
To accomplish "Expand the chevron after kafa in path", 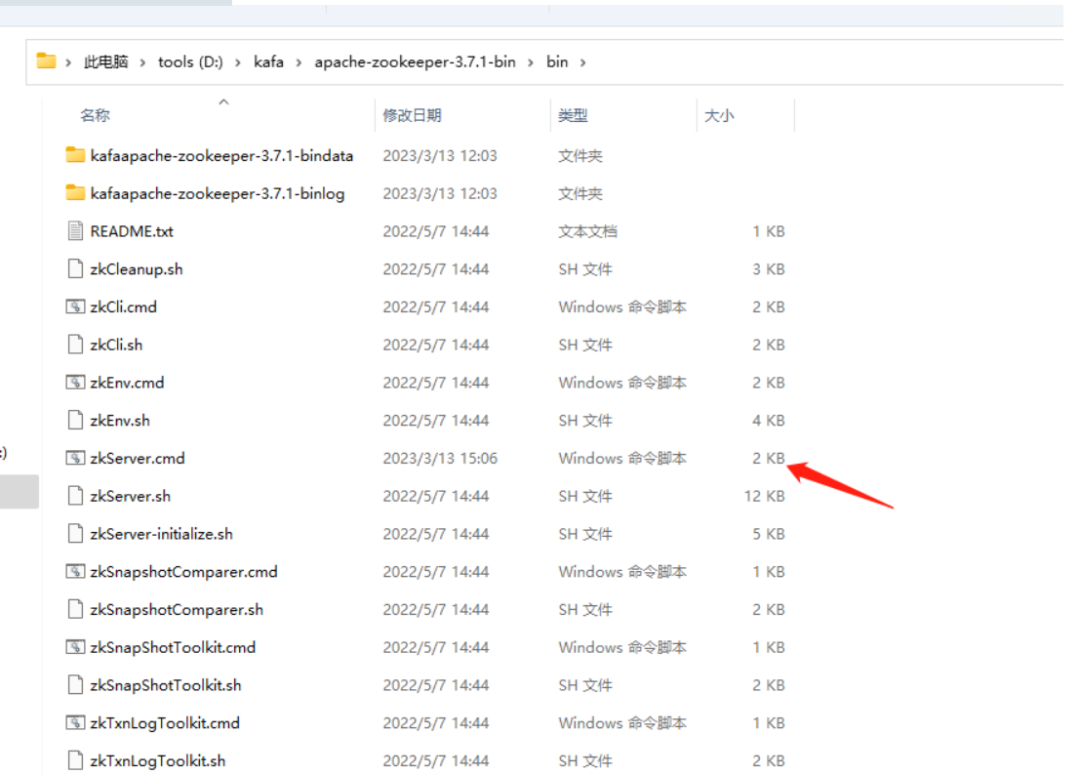I will (x=299, y=63).
